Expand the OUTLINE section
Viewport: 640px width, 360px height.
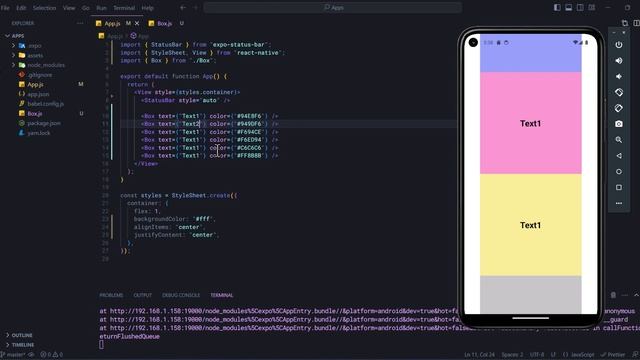coord(19,335)
